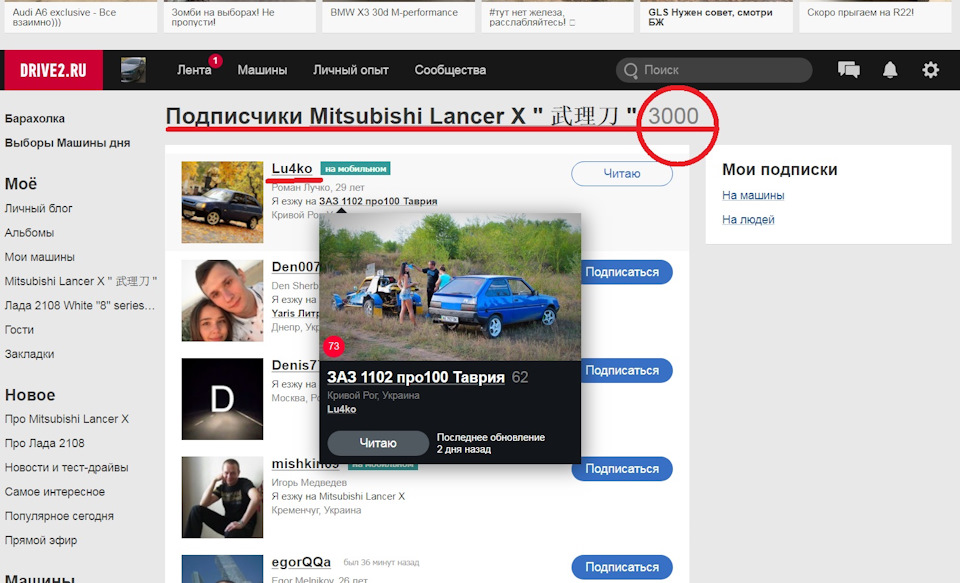
Task: Click the Читаю button beside Lu4ko row
Action: [622, 174]
